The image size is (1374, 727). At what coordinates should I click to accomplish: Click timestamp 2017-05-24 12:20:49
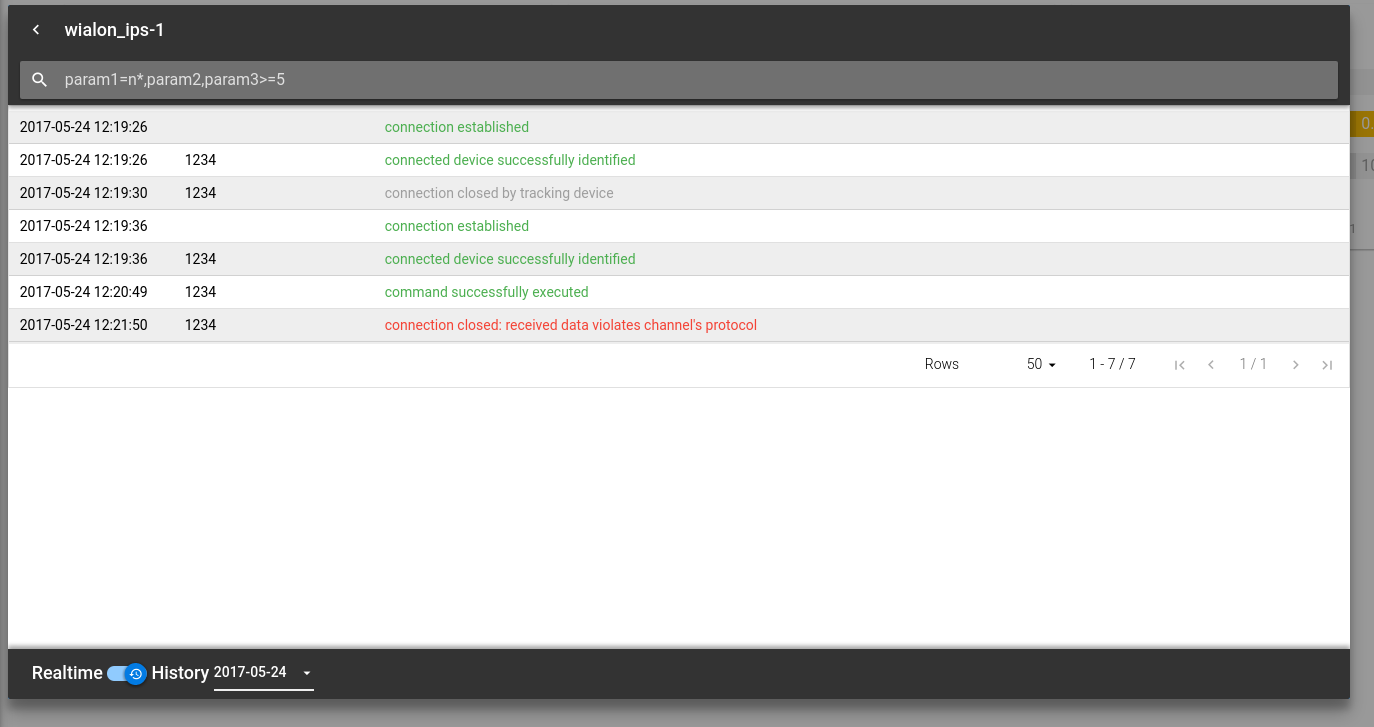click(x=84, y=292)
